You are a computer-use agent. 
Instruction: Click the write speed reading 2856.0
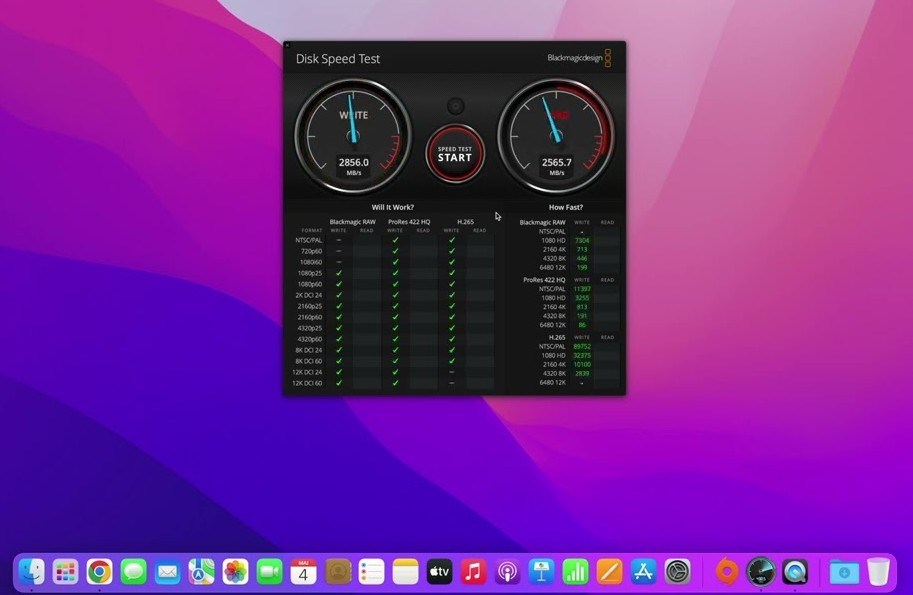point(353,162)
